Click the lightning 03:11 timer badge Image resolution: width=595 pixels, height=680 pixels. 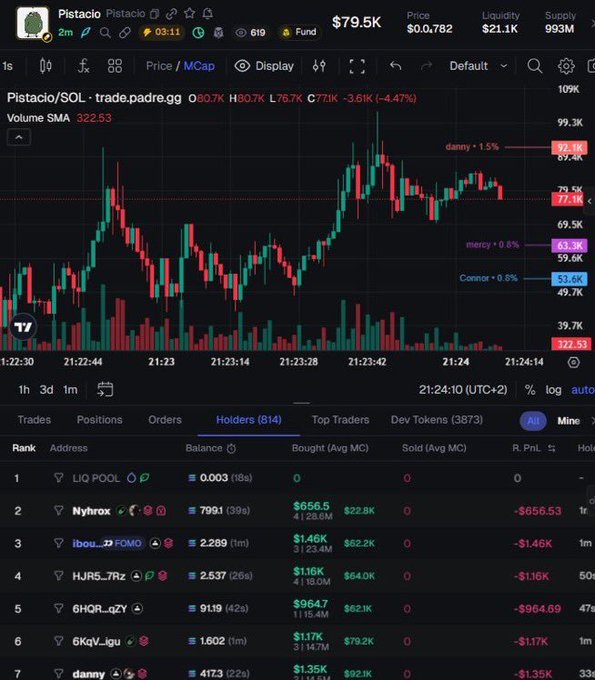(x=161, y=32)
